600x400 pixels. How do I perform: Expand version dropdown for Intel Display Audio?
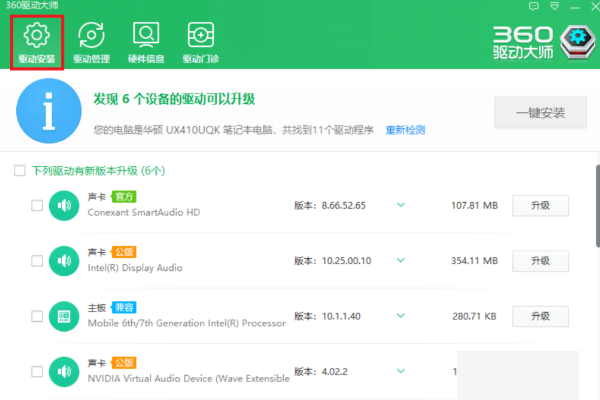[x=401, y=261]
